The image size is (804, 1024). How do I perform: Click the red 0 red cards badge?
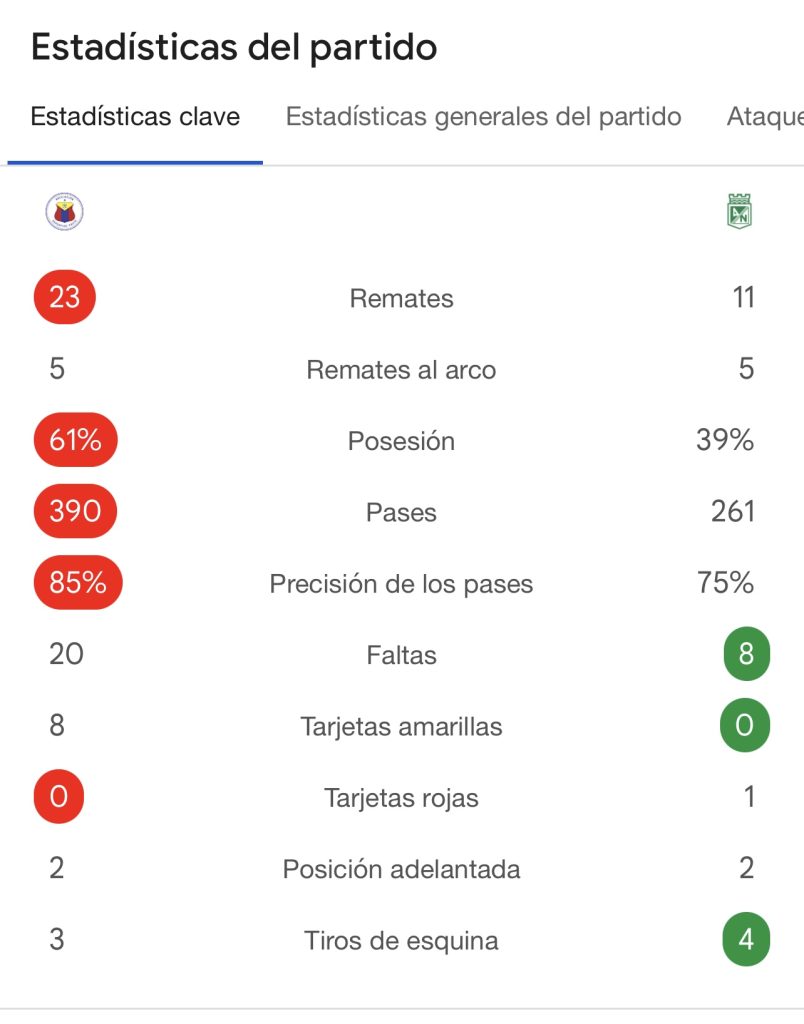58,798
